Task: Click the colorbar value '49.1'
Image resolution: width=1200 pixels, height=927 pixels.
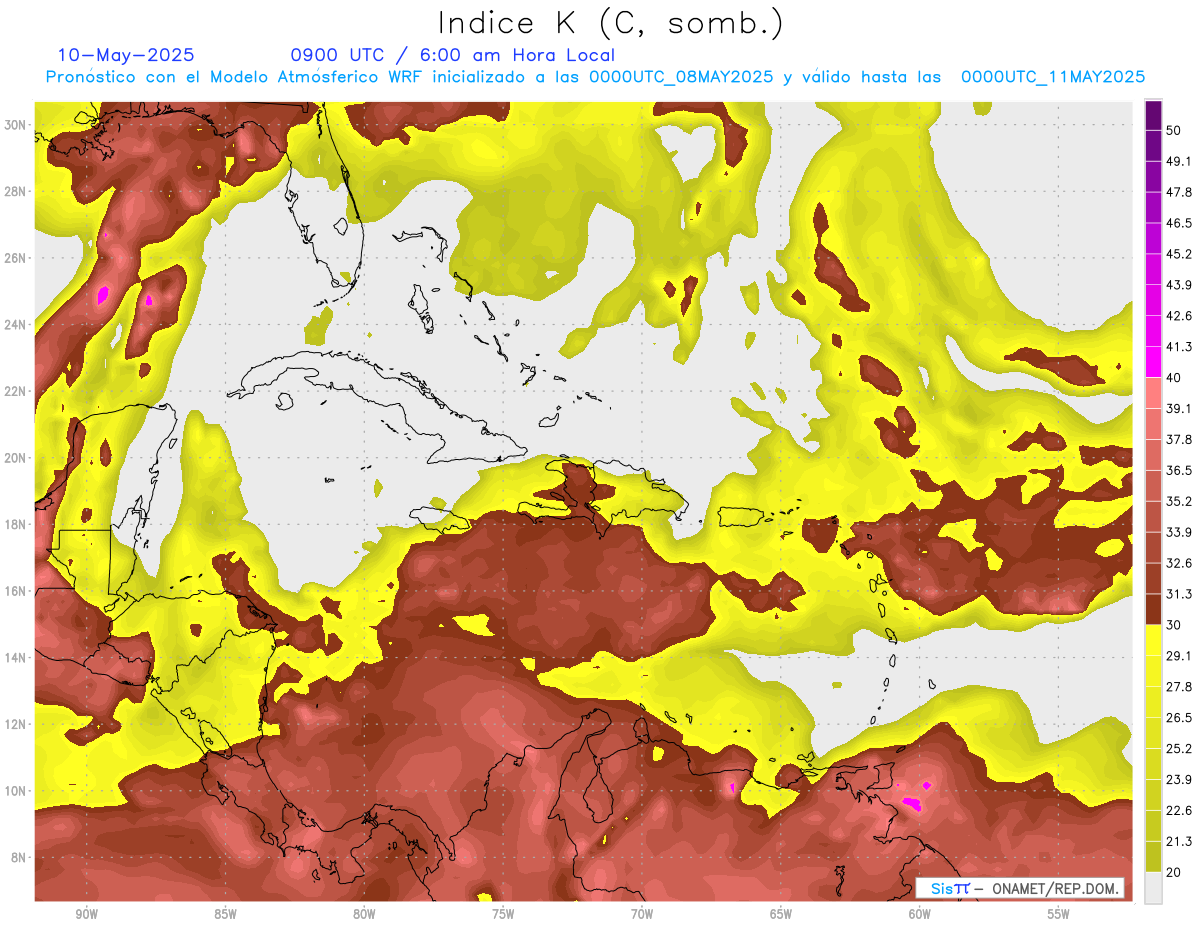Action: coord(1178,161)
